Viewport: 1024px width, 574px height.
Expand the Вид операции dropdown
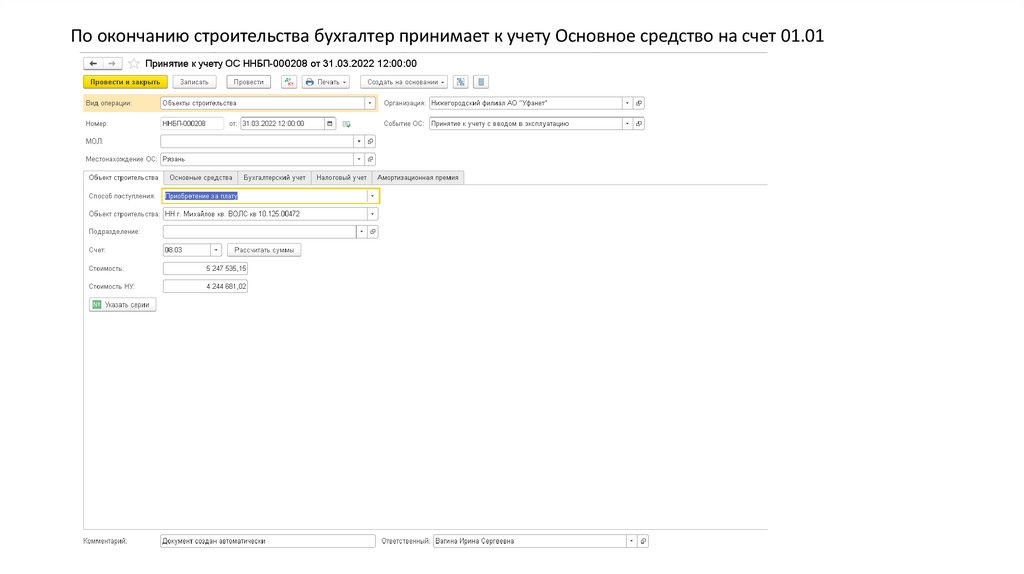[370, 103]
